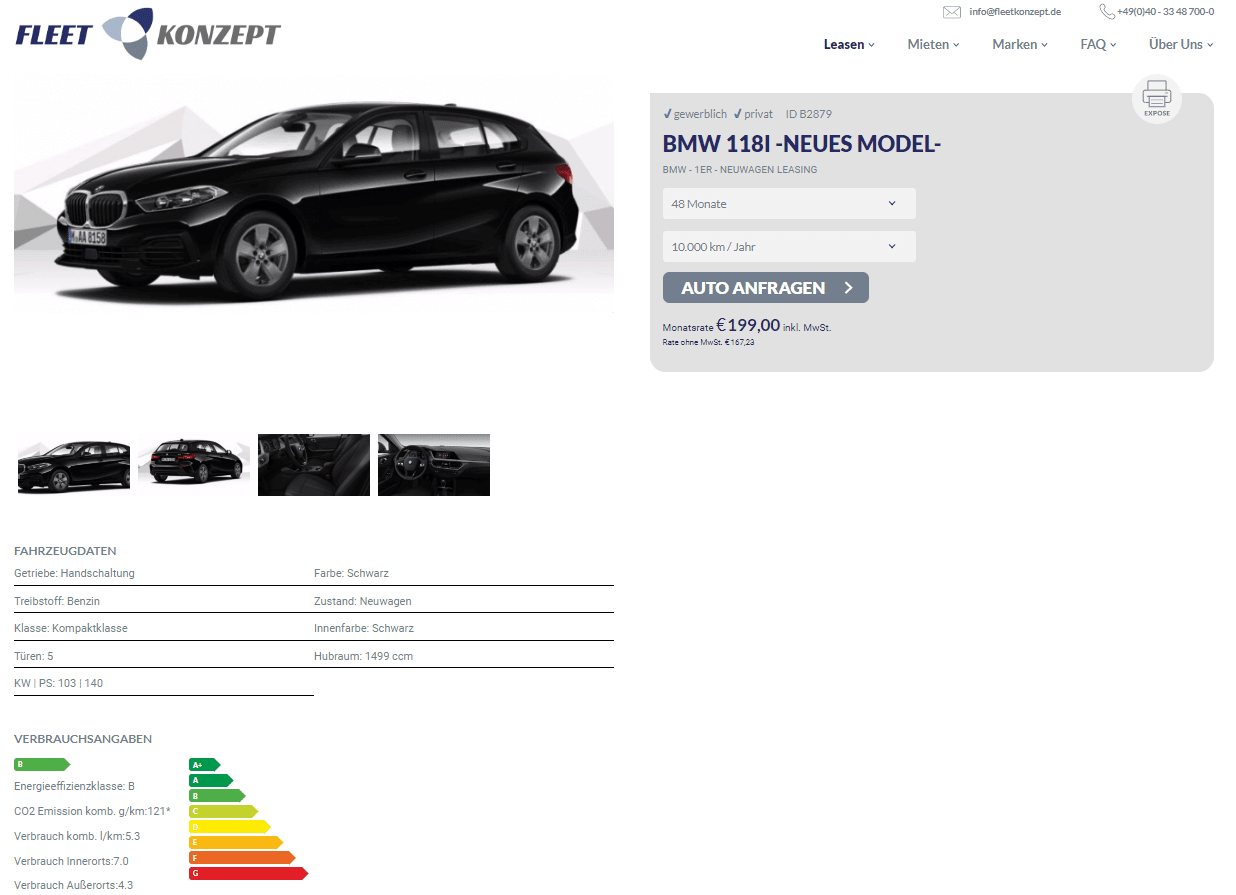This screenshot has height=895, width=1236.
Task: Print the Exposé using the printer icon
Action: (x=1157, y=99)
